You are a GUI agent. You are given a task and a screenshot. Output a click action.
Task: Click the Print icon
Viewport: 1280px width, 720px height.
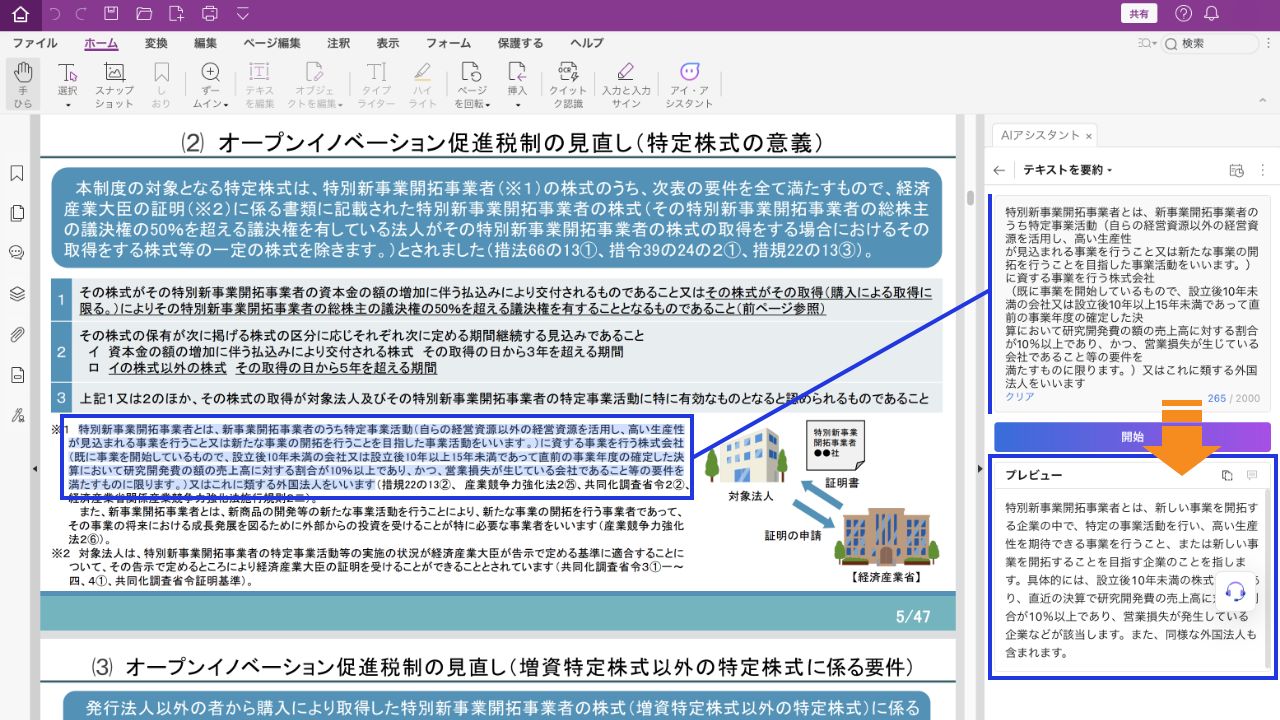coord(209,14)
